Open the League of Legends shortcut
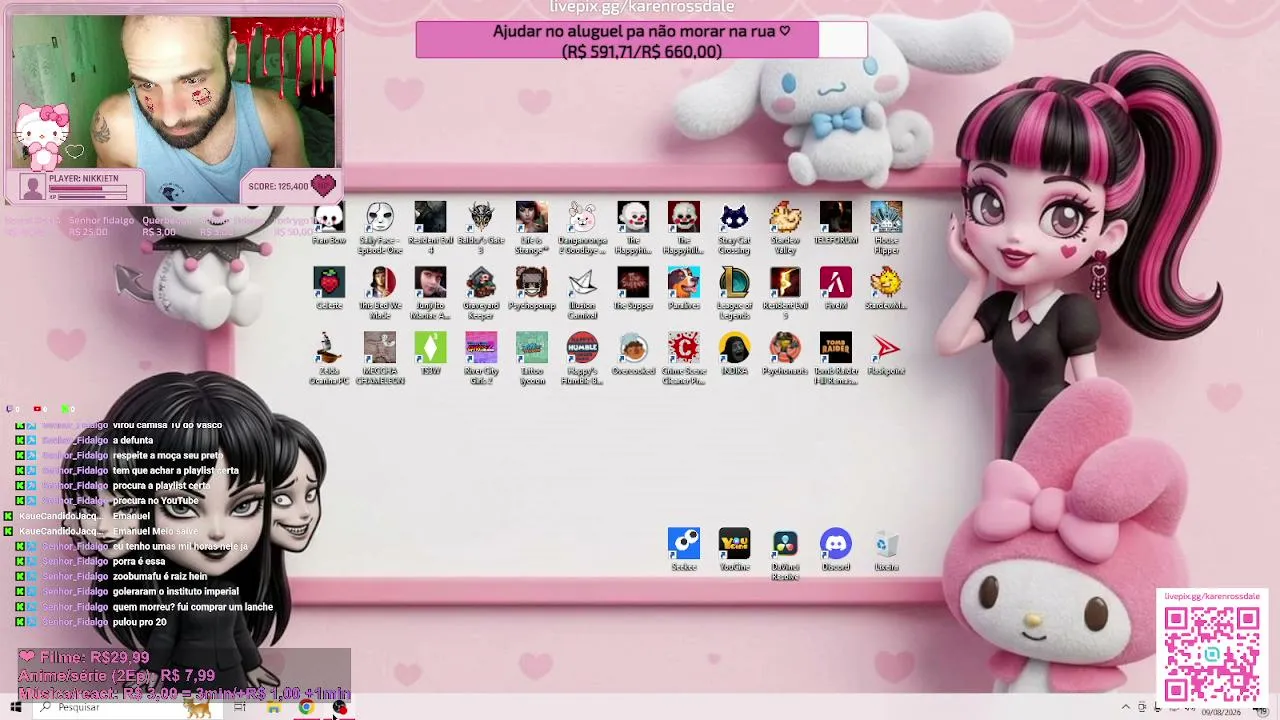 pos(734,293)
